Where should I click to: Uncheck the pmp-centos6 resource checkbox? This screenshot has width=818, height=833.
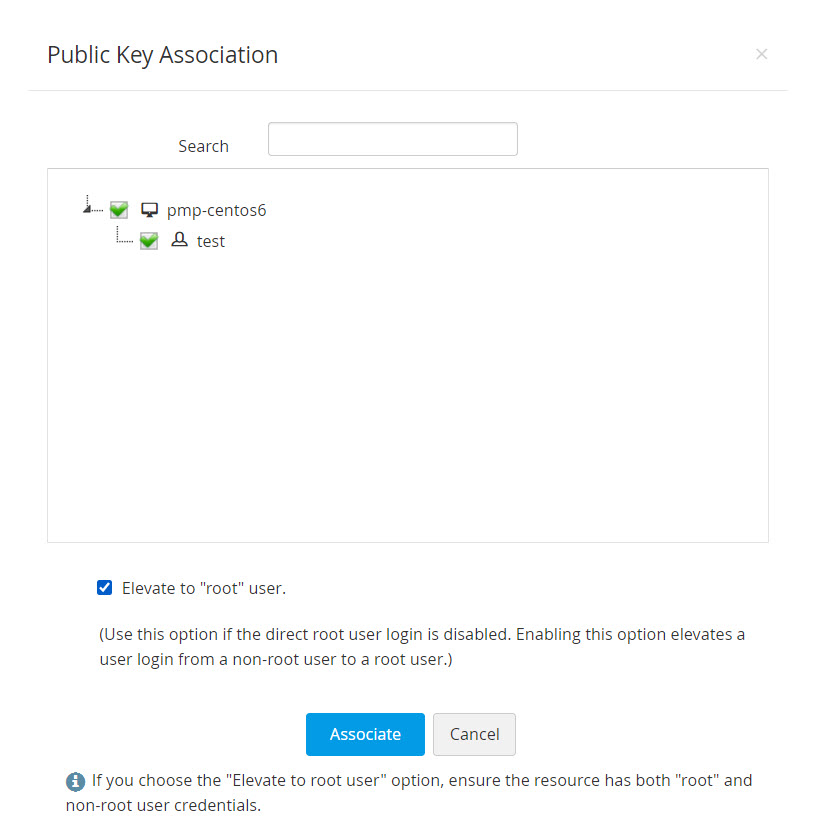[x=119, y=210]
